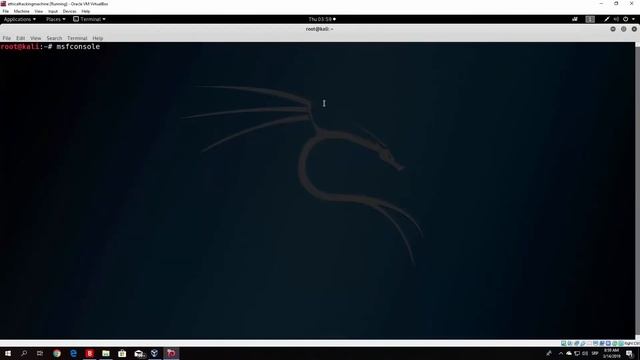Image resolution: width=640 pixels, height=360 pixels.
Task: Click the power icon in Kali panel
Action: click(x=625, y=19)
